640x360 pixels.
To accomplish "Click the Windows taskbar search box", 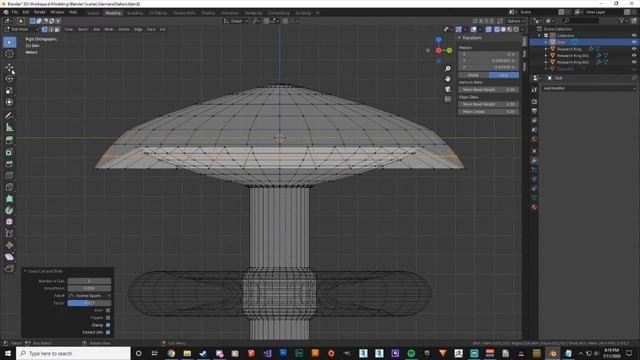I will tap(73, 353).
